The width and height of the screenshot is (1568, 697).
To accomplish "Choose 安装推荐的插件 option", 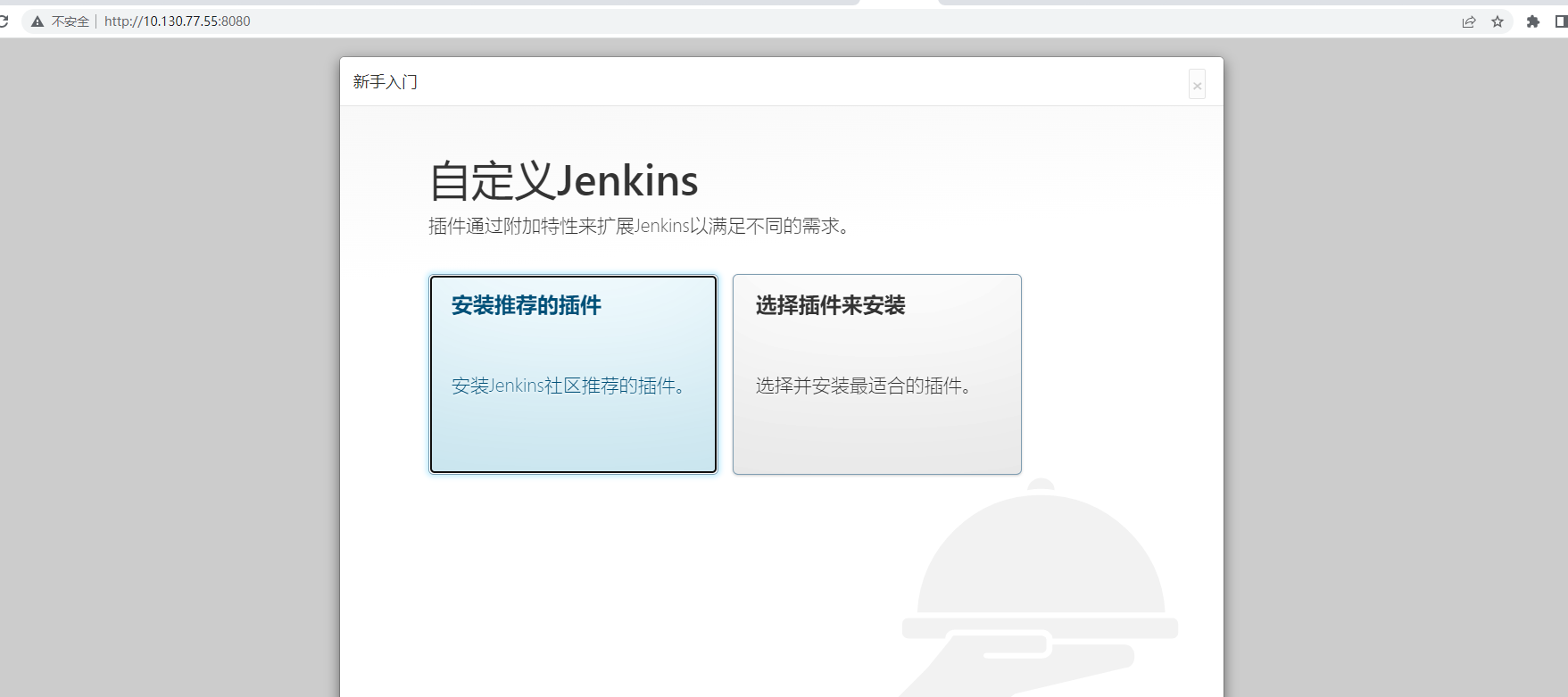I will pos(573,374).
